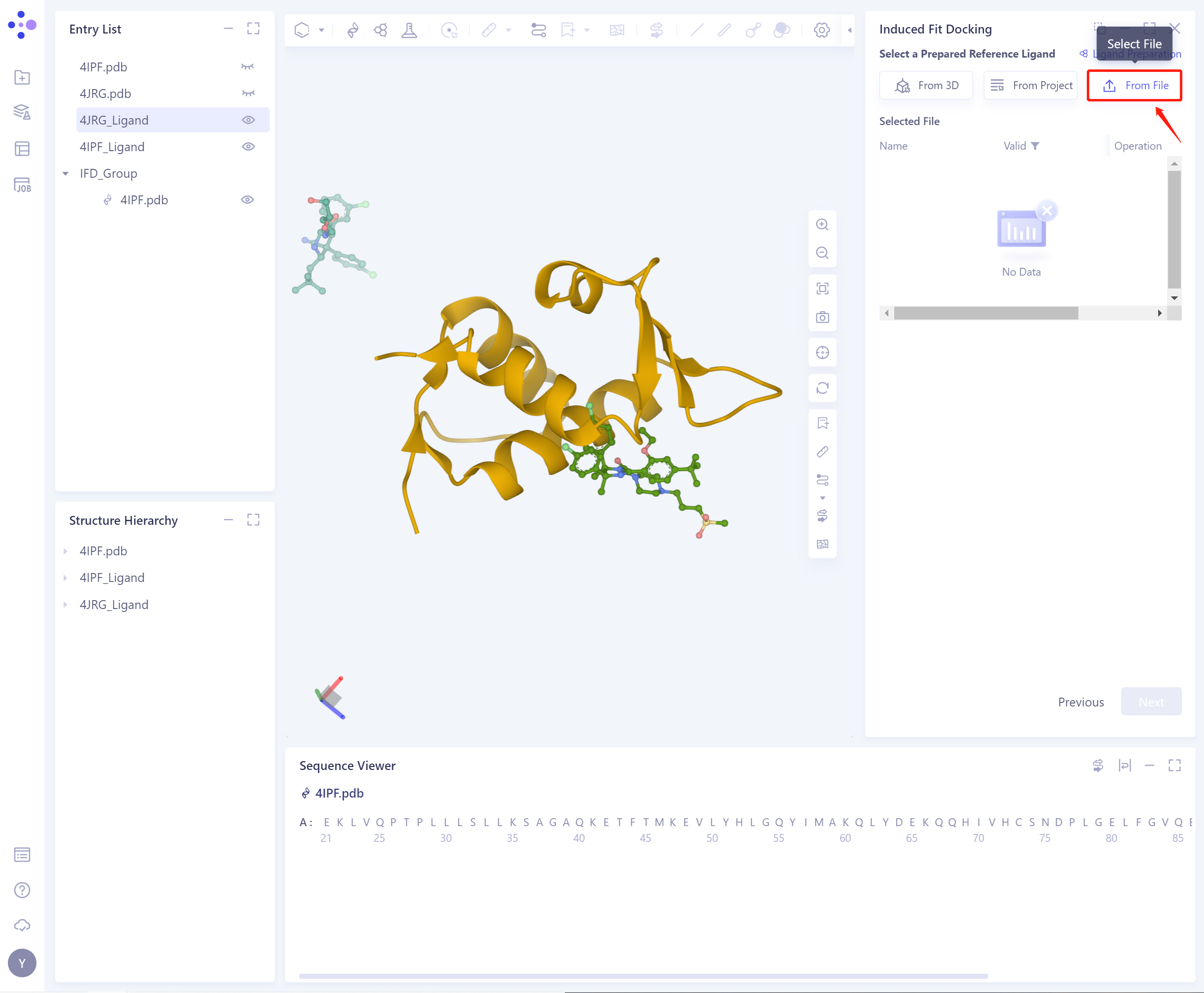Click the zoom in icon in viewer
This screenshot has width=1204, height=993.
pos(822,225)
